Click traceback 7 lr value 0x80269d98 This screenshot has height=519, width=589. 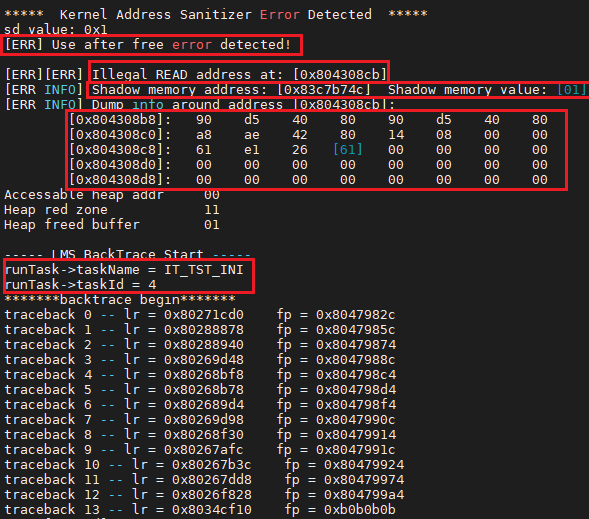[204, 420]
